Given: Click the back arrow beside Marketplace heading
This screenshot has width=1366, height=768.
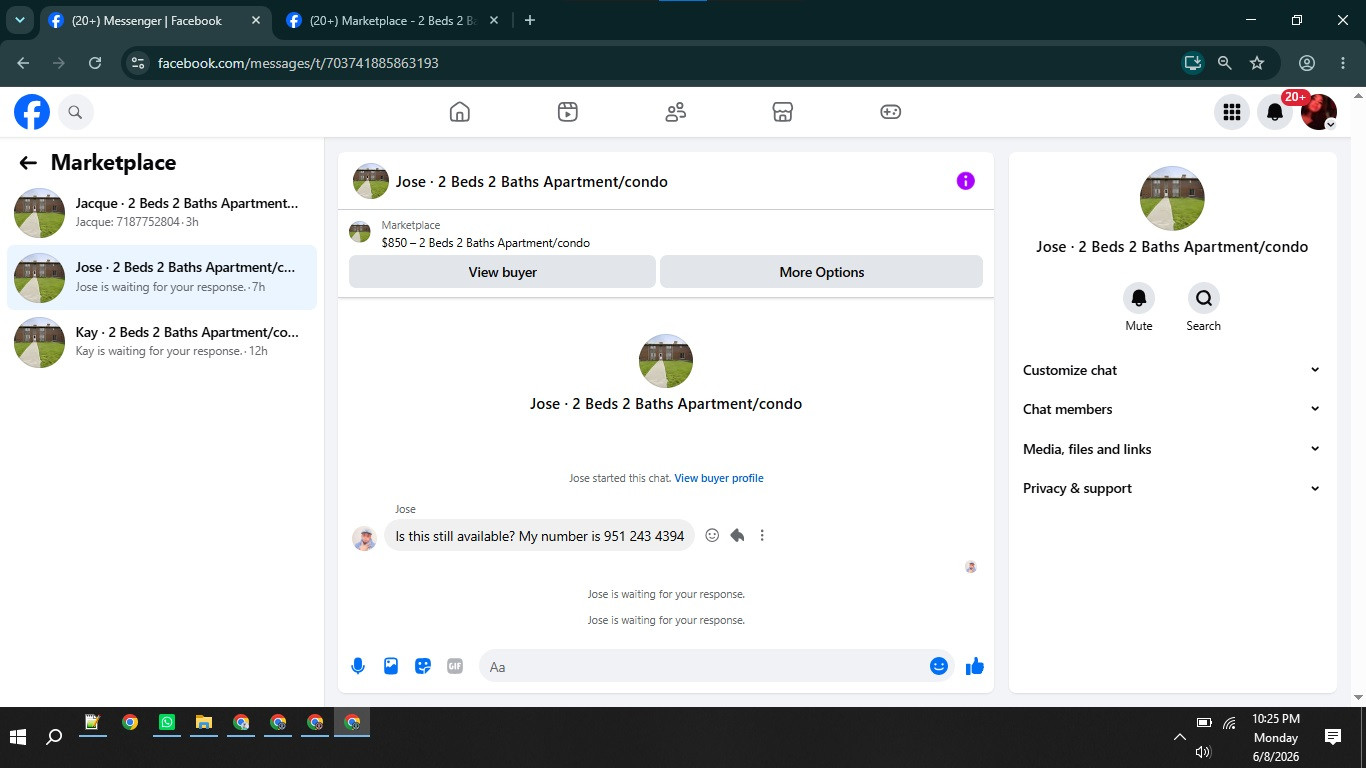Looking at the screenshot, I should (28, 163).
